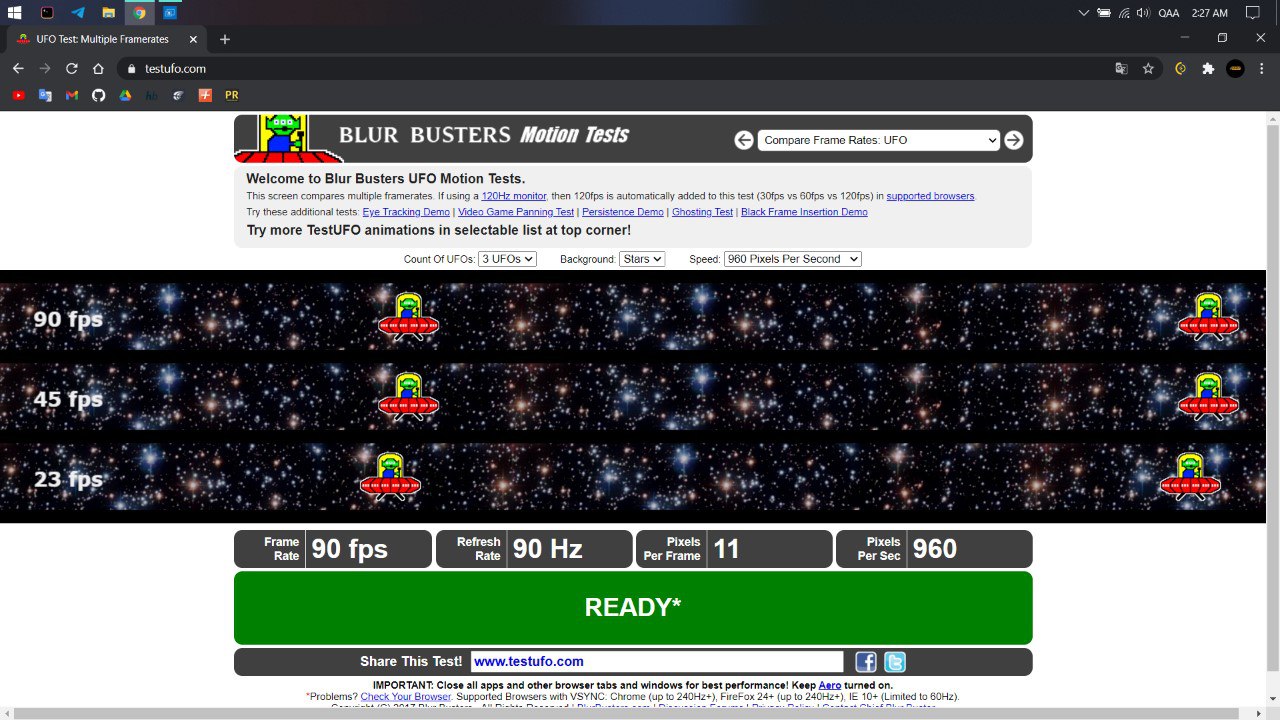Click the 23 fps animation lane label
Image resolution: width=1280 pixels, height=720 pixels.
click(x=68, y=480)
